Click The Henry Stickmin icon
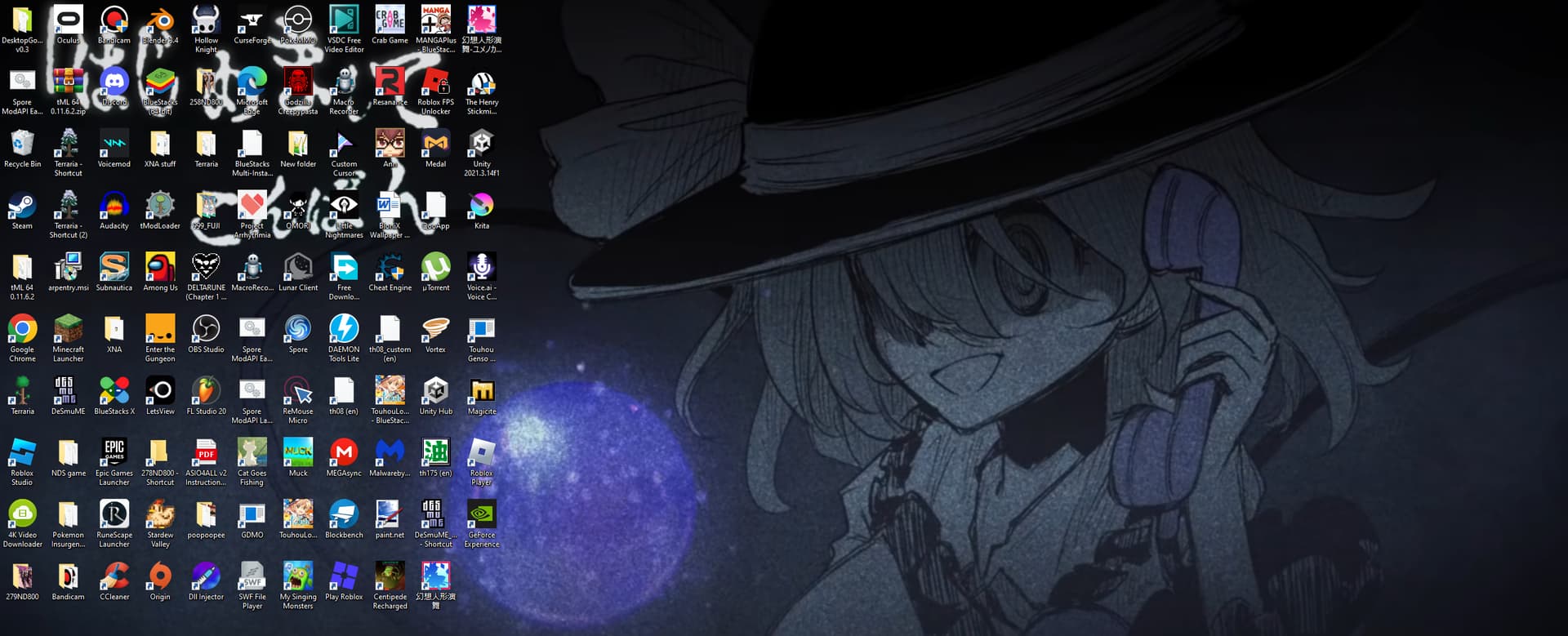This screenshot has height=636, width=1568. click(x=482, y=82)
